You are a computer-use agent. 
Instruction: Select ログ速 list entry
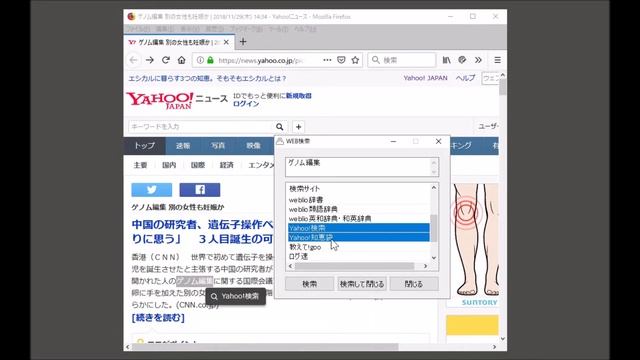pyautogui.click(x=359, y=256)
